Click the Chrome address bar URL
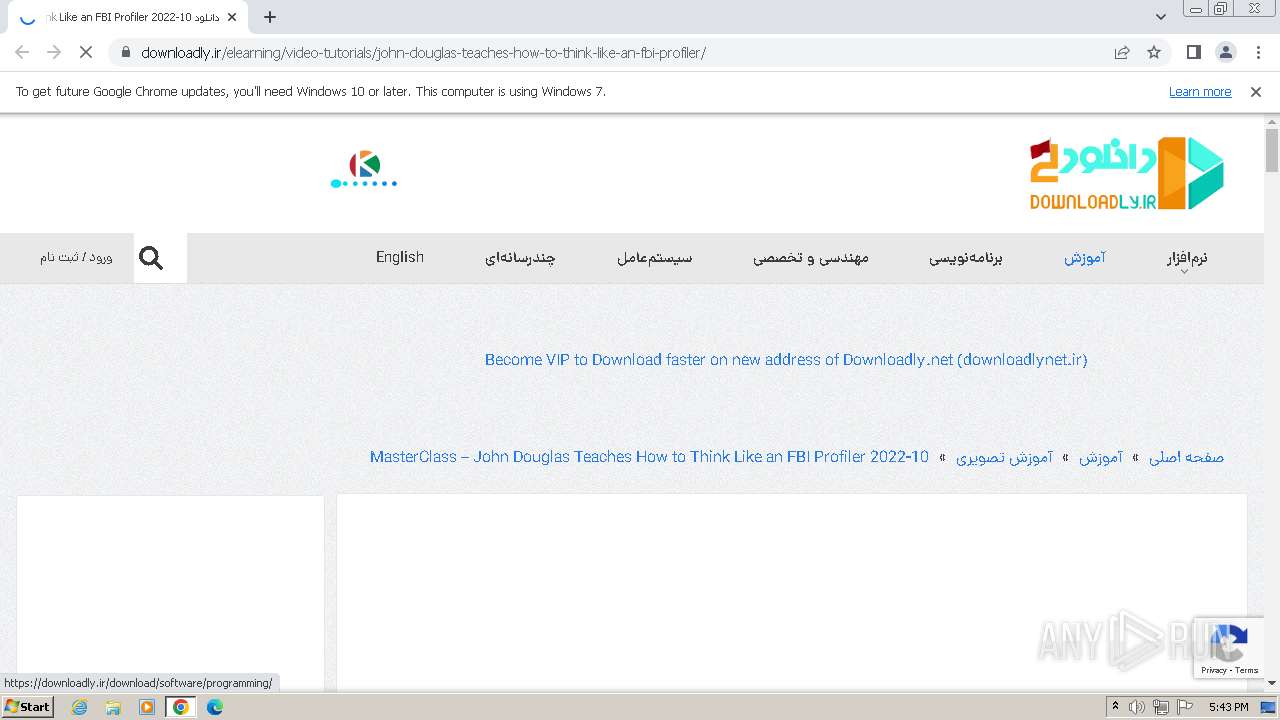Image resolution: width=1280 pixels, height=720 pixels. [x=423, y=52]
